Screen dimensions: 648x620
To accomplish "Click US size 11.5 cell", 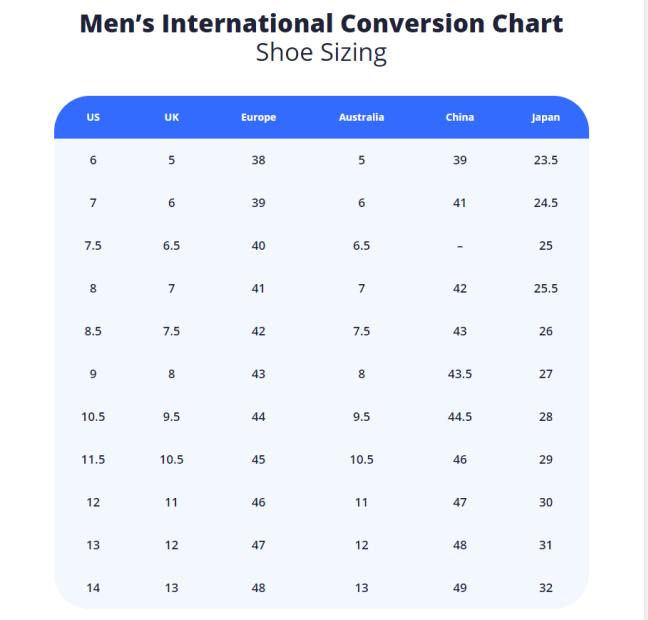I will (93, 460).
